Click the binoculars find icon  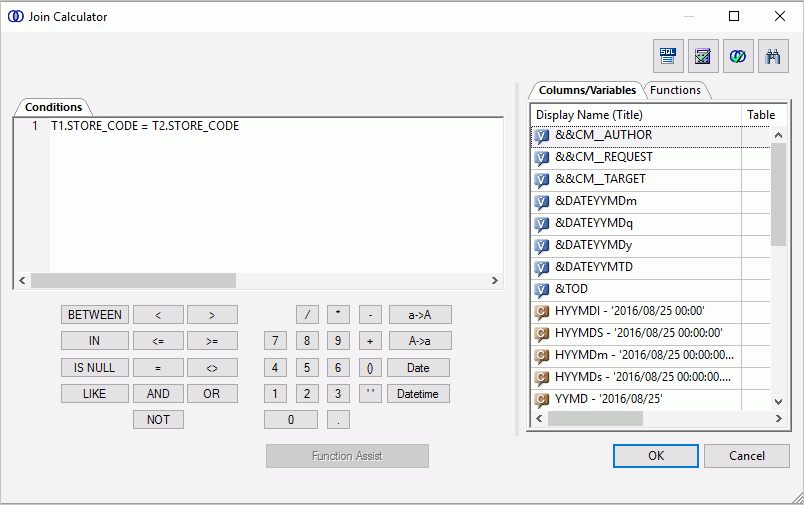coord(773,56)
